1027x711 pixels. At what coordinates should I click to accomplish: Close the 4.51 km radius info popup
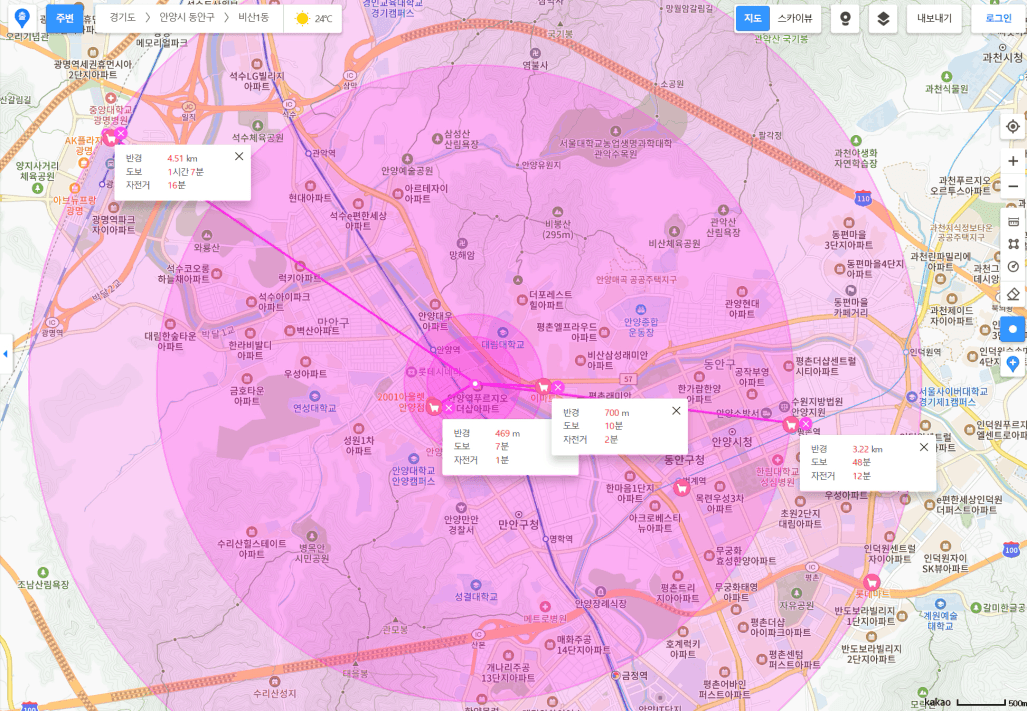(239, 156)
